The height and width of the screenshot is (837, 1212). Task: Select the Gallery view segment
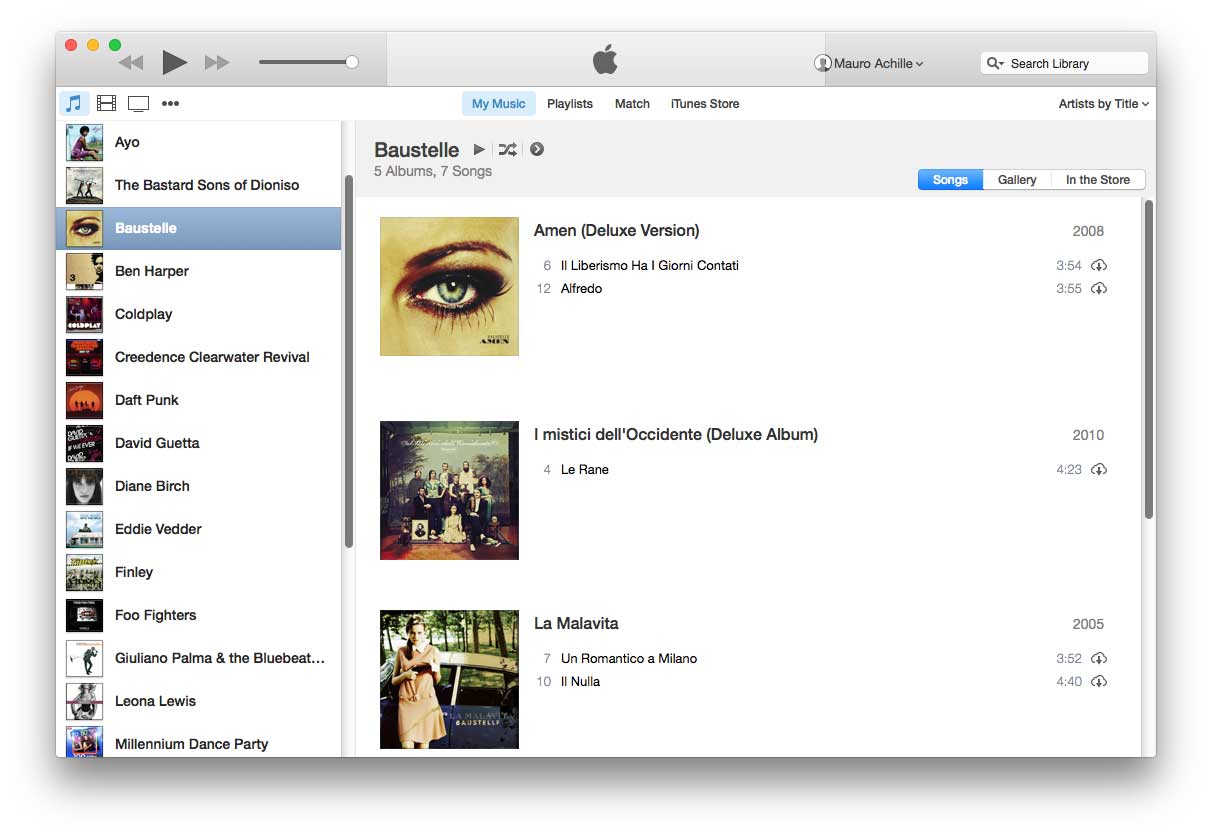(x=1017, y=180)
